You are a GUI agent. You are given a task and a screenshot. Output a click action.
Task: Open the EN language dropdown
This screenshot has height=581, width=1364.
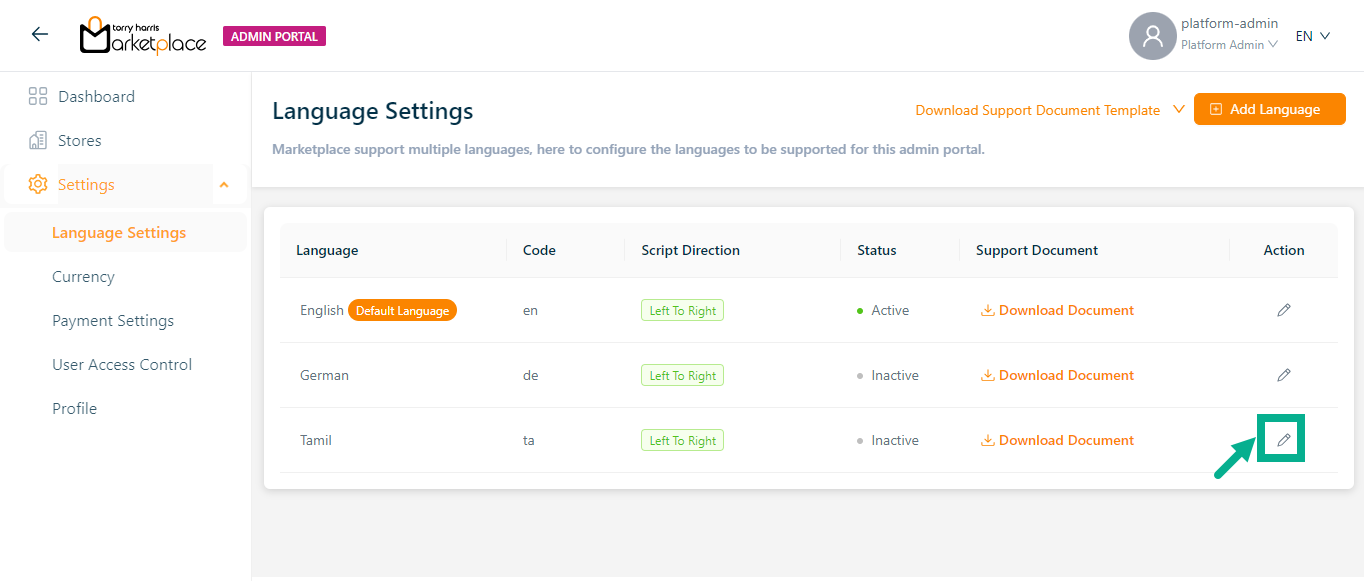(1313, 36)
